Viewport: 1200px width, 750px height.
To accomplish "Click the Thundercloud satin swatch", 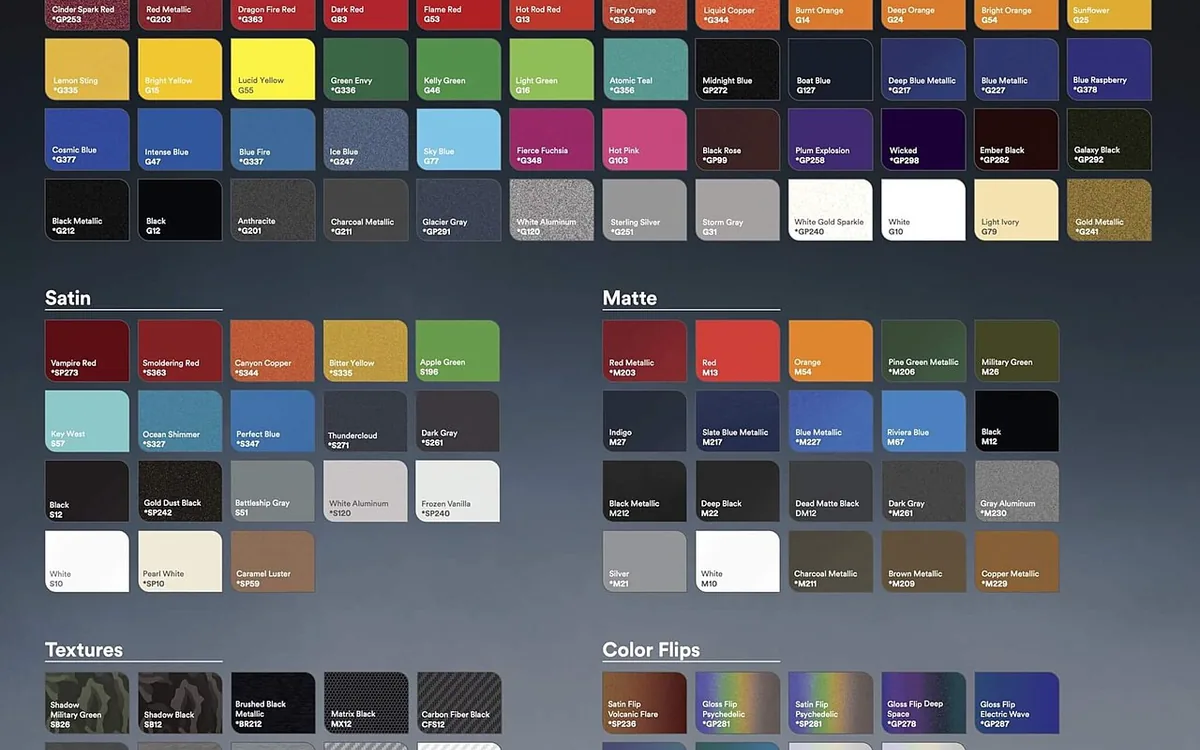I will (x=366, y=421).
